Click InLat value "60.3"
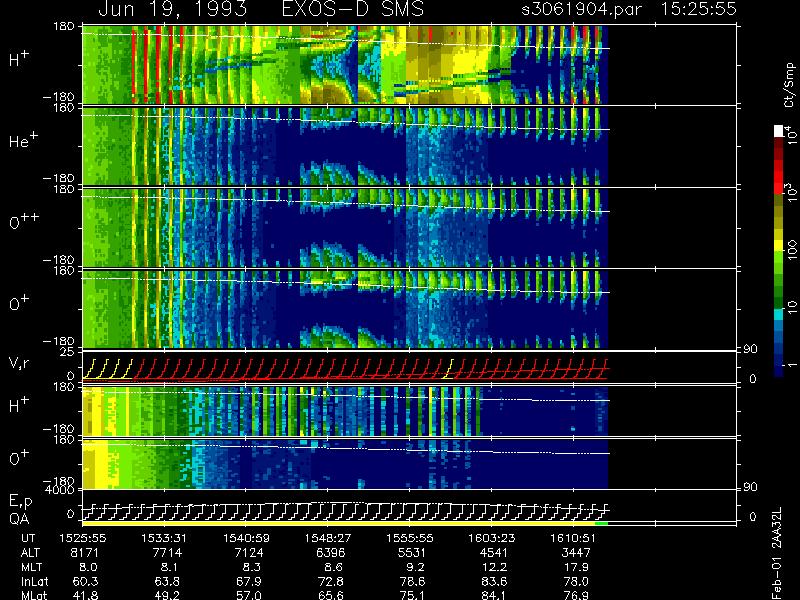 [85, 582]
